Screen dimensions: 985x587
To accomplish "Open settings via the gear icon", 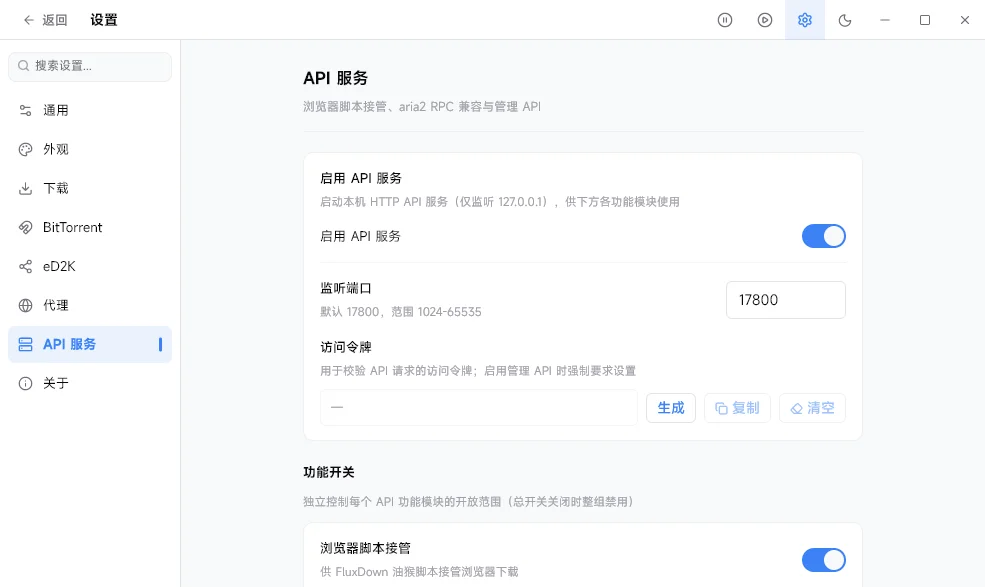I will tap(805, 20).
